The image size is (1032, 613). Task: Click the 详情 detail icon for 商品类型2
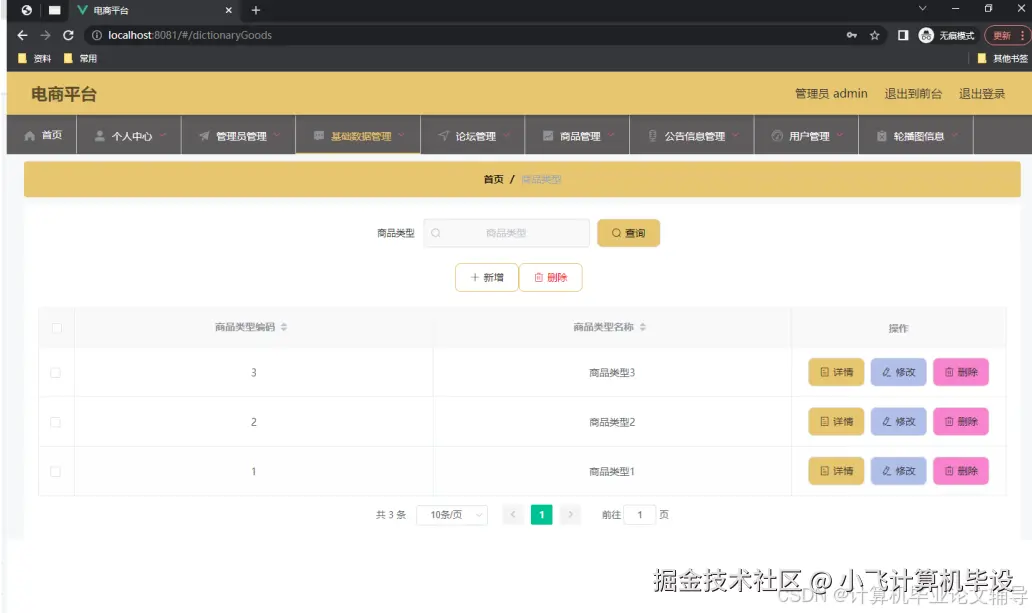click(826, 421)
